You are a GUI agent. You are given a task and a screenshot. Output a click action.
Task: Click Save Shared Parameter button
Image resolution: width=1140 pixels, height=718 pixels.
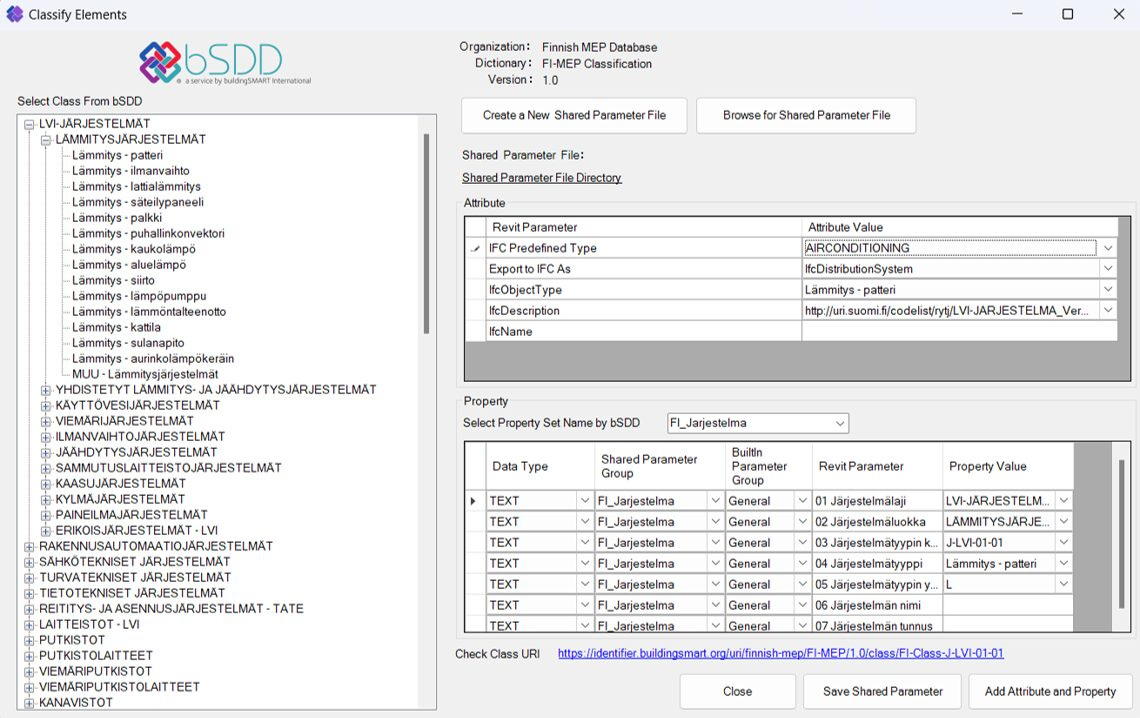tap(882, 691)
